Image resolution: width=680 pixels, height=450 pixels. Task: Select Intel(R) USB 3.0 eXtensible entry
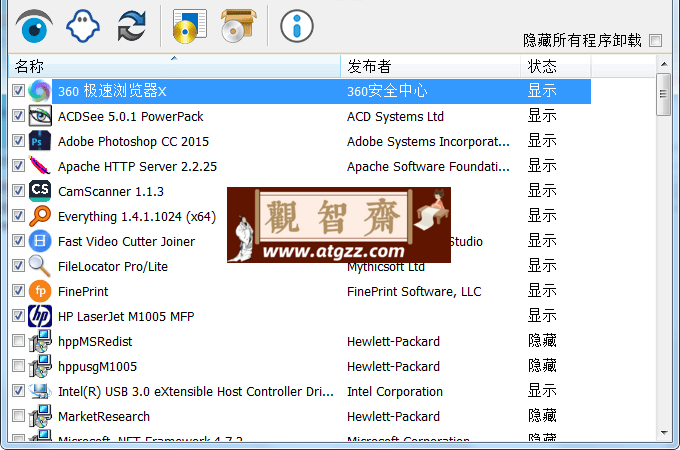pos(196,391)
